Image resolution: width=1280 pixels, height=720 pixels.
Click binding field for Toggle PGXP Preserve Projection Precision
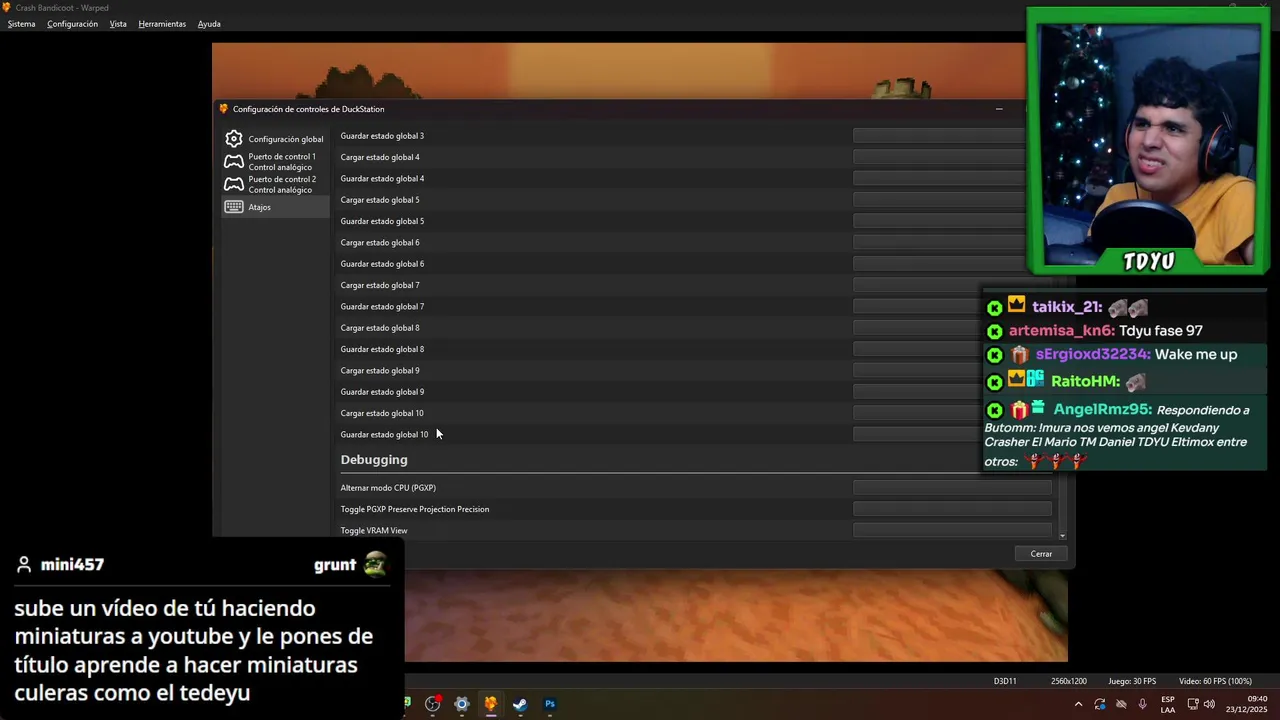pyautogui.click(x=952, y=509)
